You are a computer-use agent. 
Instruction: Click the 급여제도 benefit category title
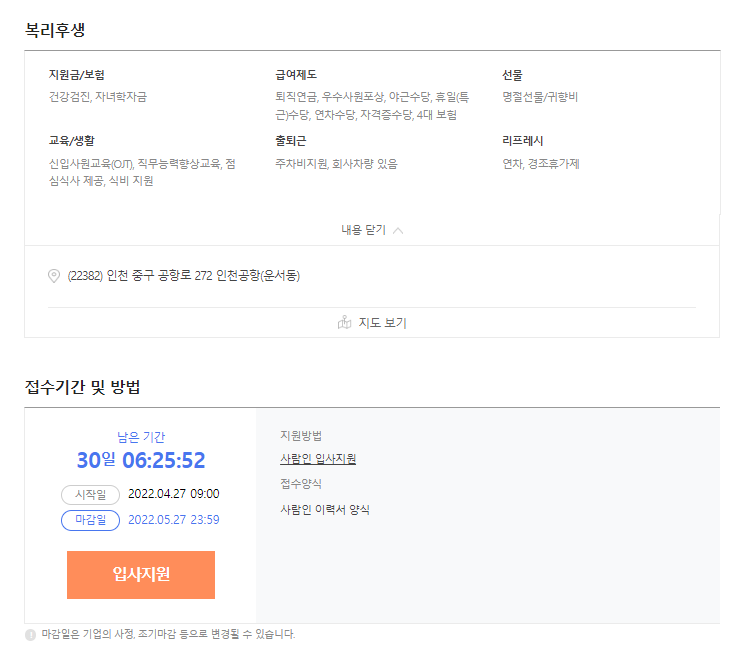(296, 75)
